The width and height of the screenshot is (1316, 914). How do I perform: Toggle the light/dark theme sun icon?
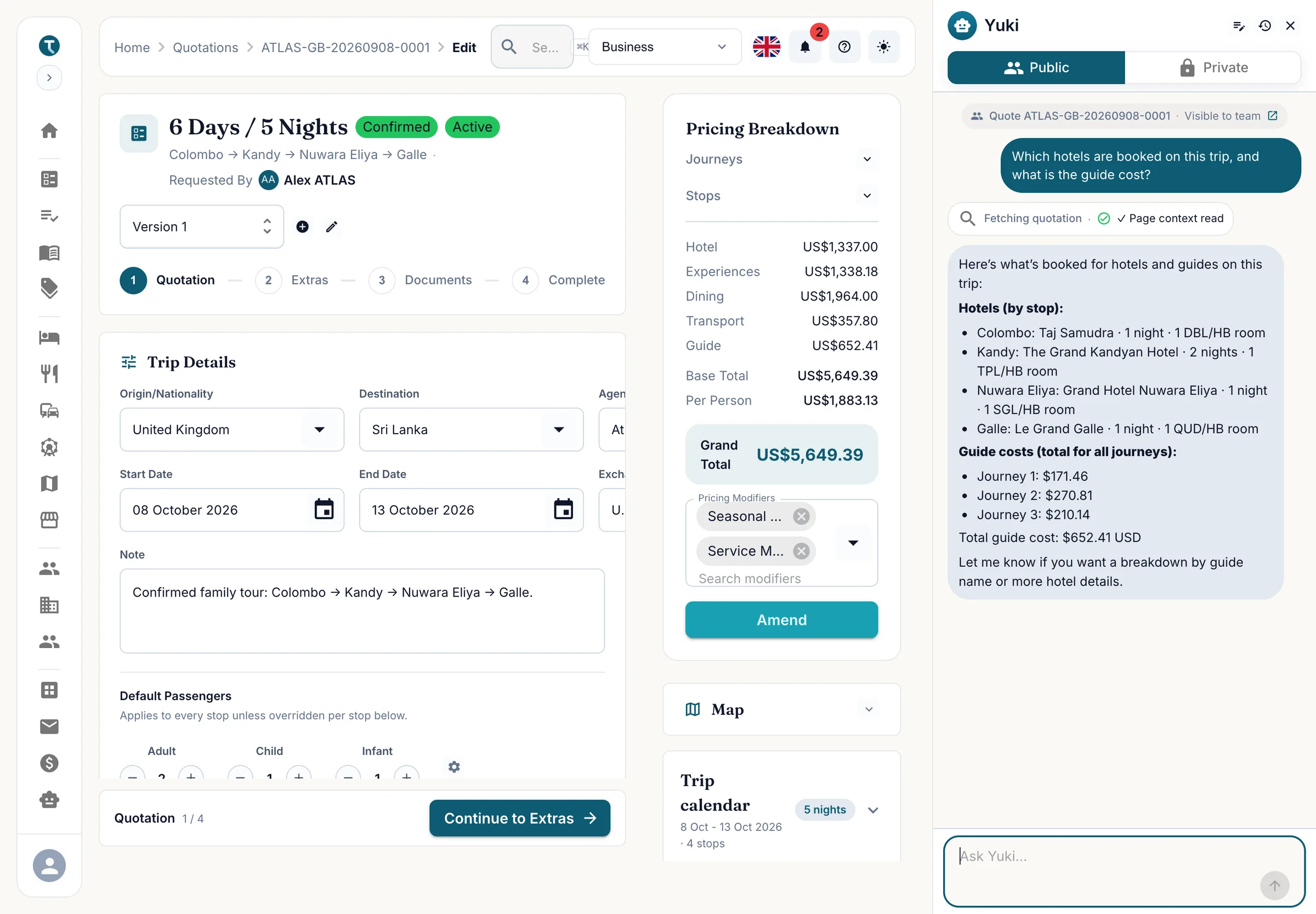[x=883, y=47]
